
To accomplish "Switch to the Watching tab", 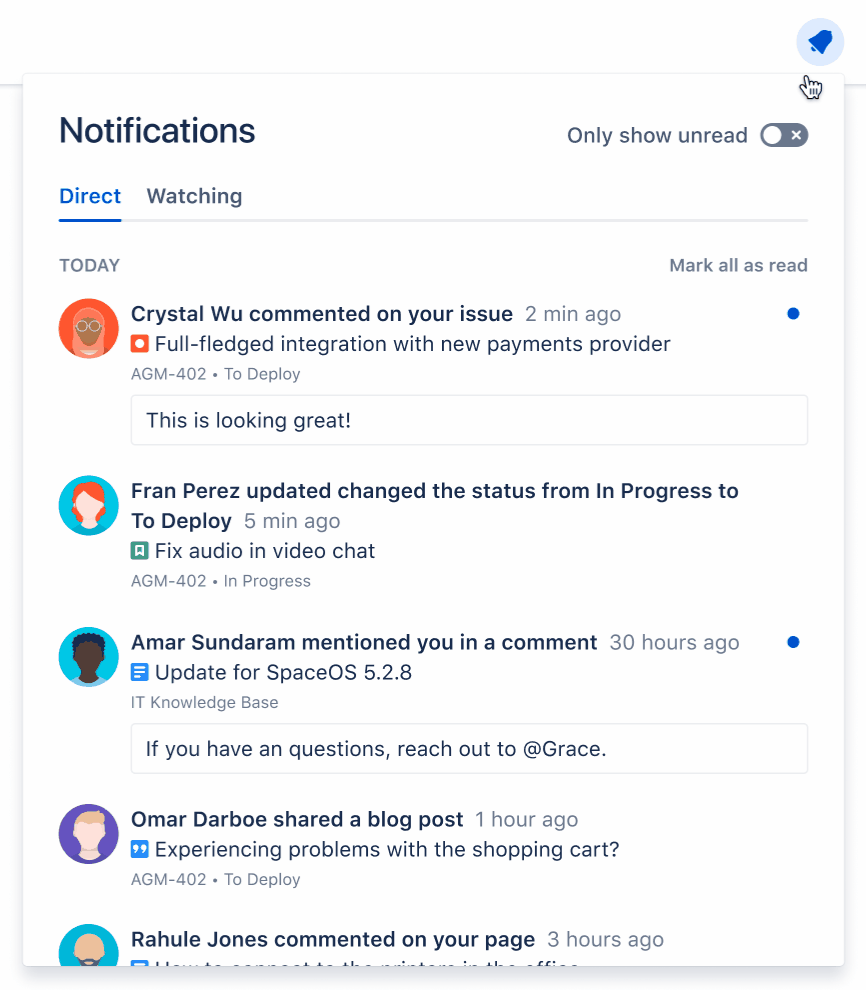I will coord(194,196).
